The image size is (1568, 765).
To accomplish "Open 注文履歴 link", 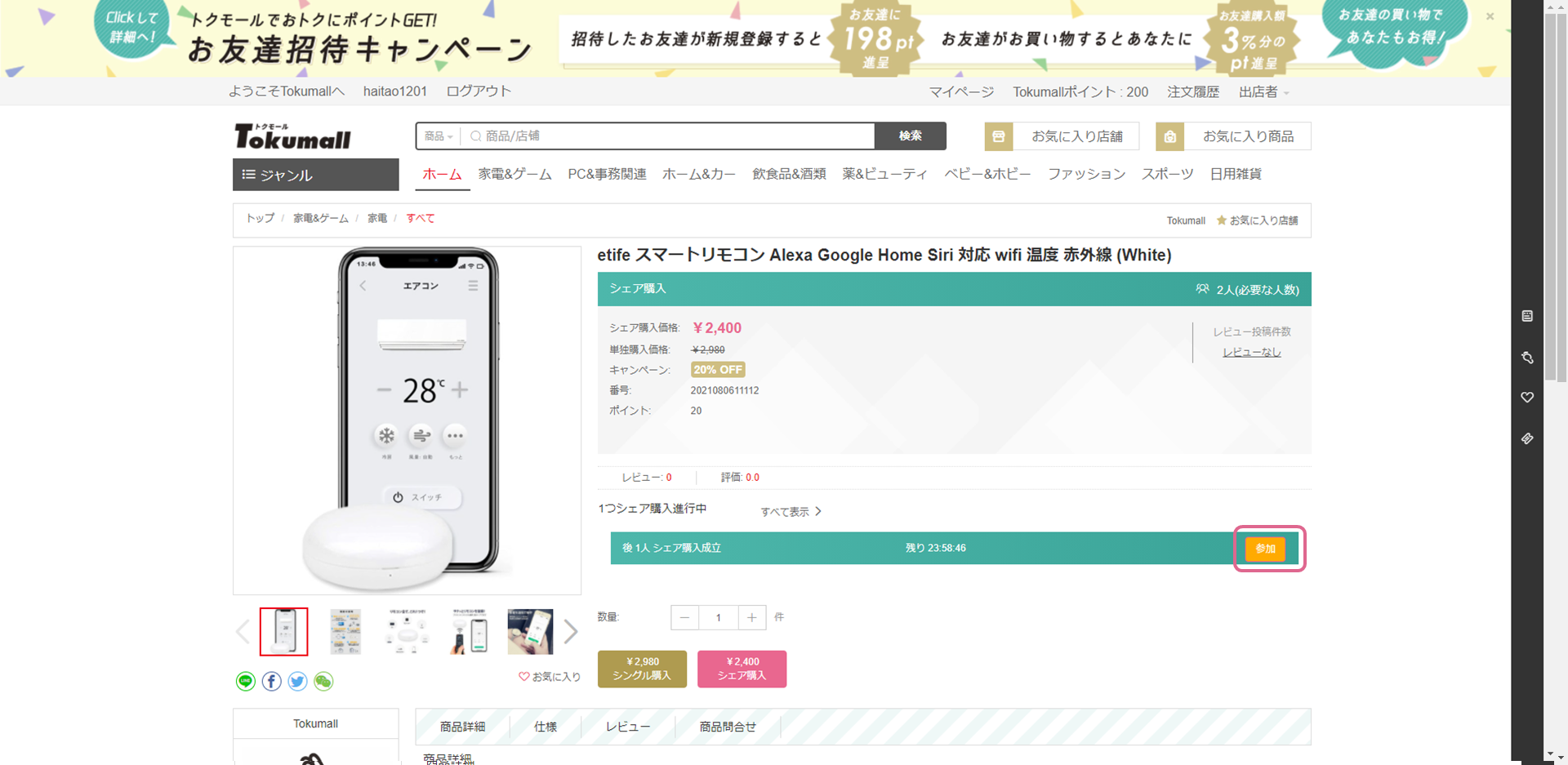I will [1193, 92].
